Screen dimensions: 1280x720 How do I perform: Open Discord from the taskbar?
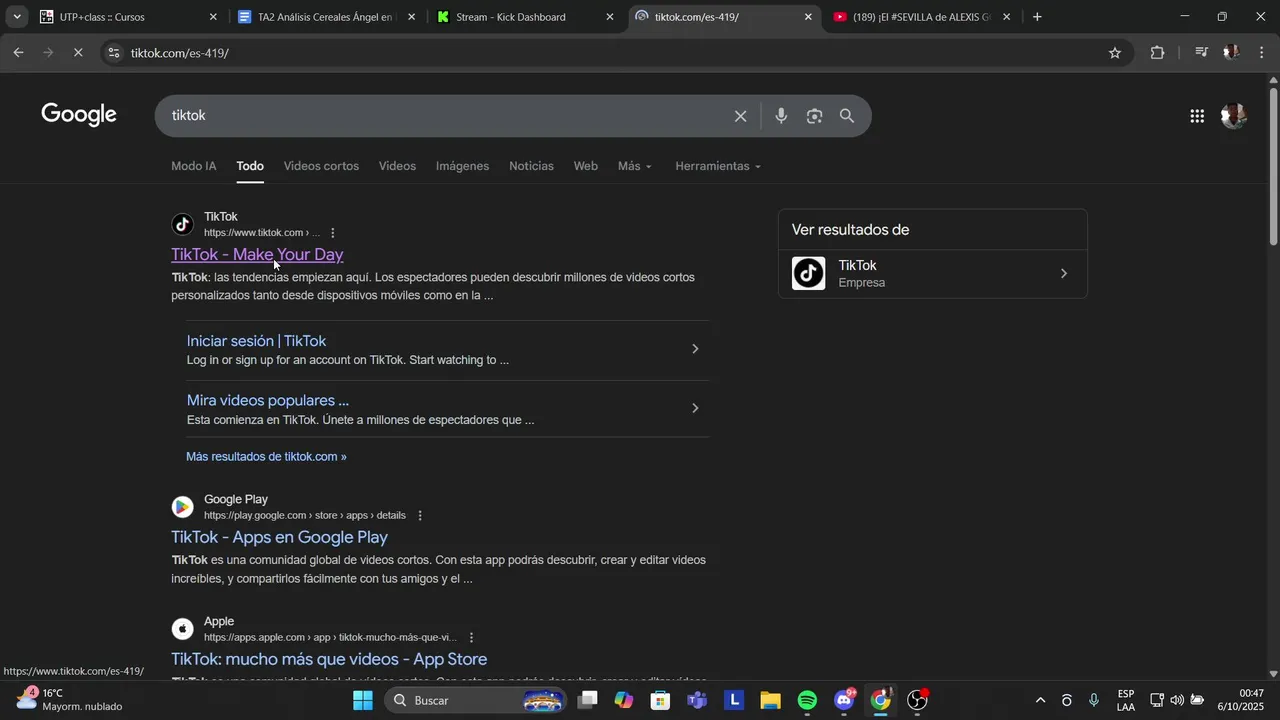coord(844,700)
